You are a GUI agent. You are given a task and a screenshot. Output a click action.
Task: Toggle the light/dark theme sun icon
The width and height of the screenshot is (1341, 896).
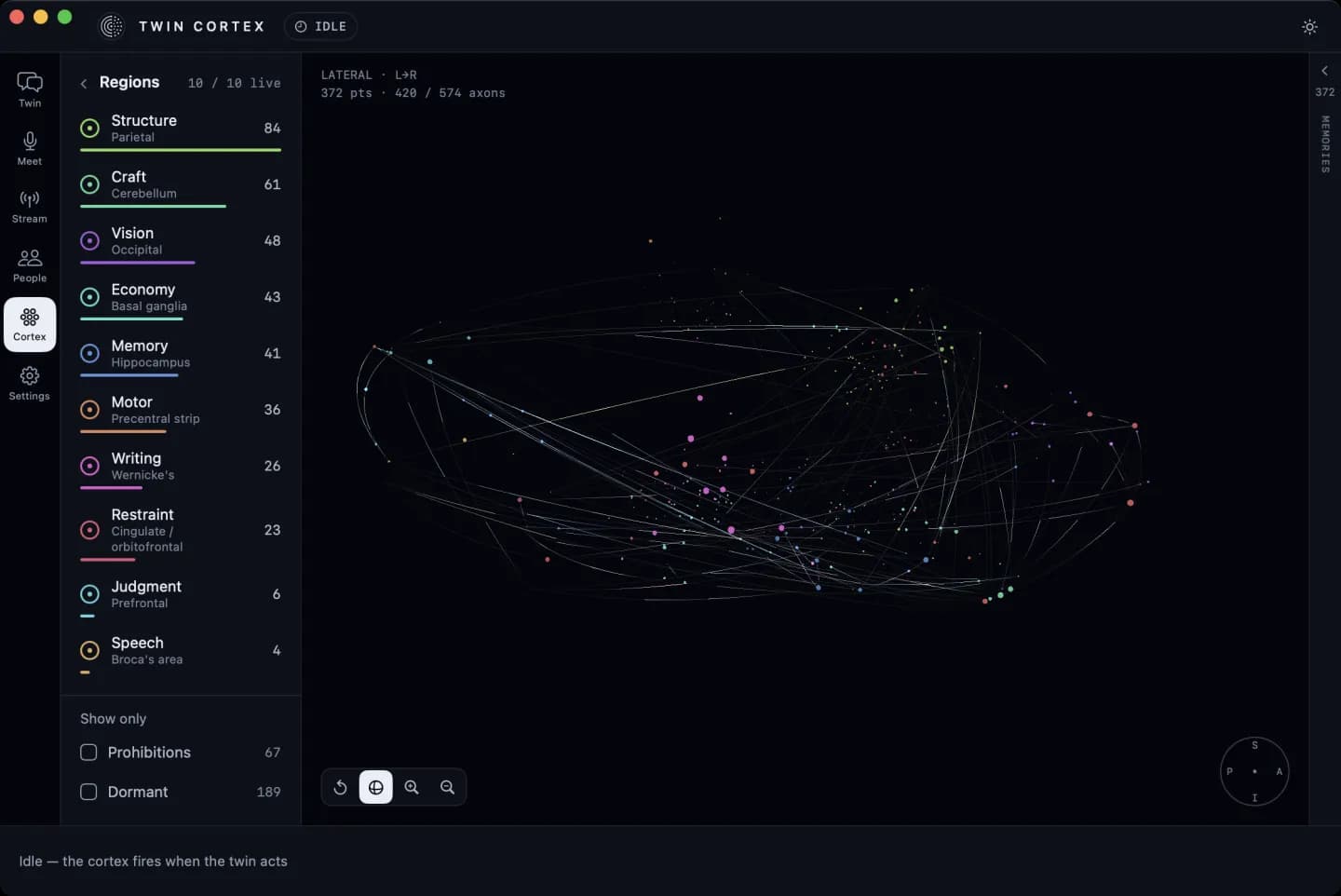coord(1309,27)
